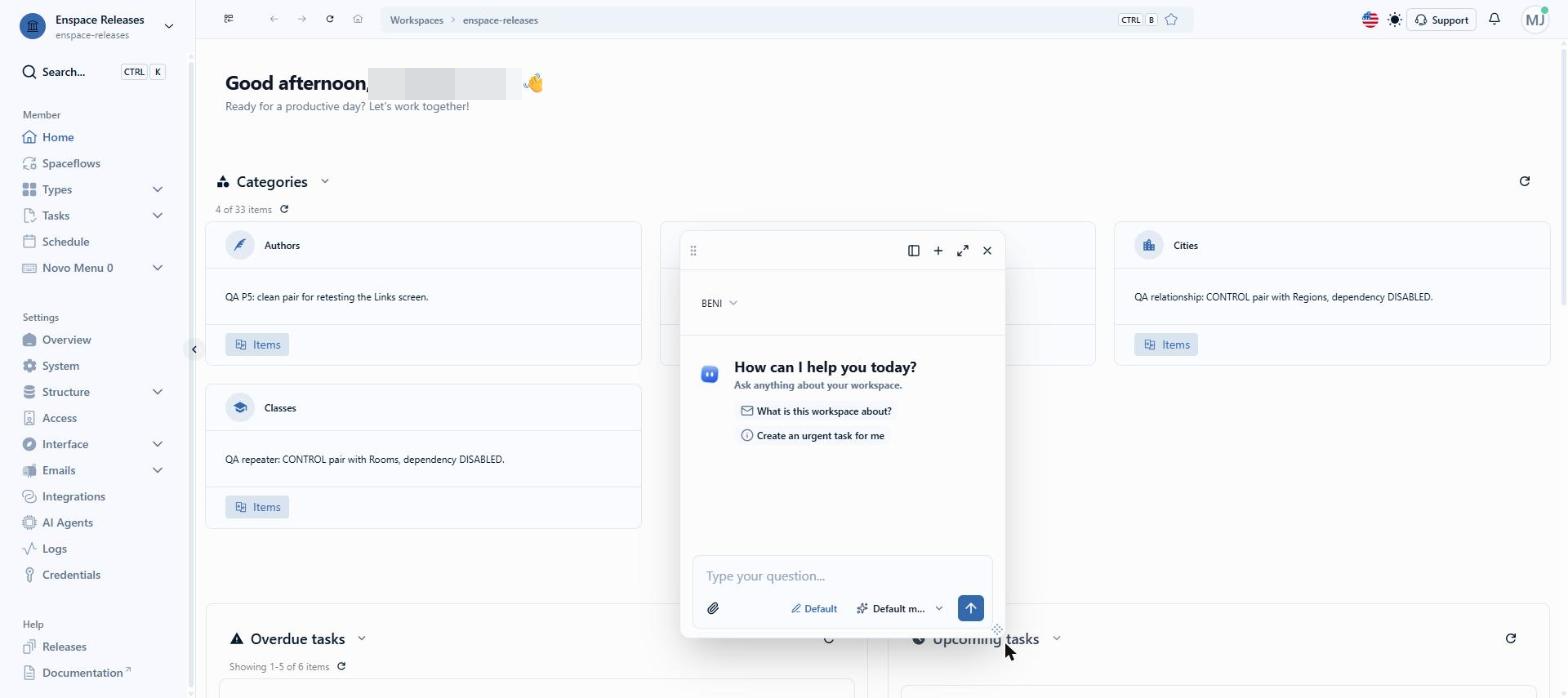Click the sidebar toggle icon in top bar
The image size is (1568, 698).
click(229, 19)
